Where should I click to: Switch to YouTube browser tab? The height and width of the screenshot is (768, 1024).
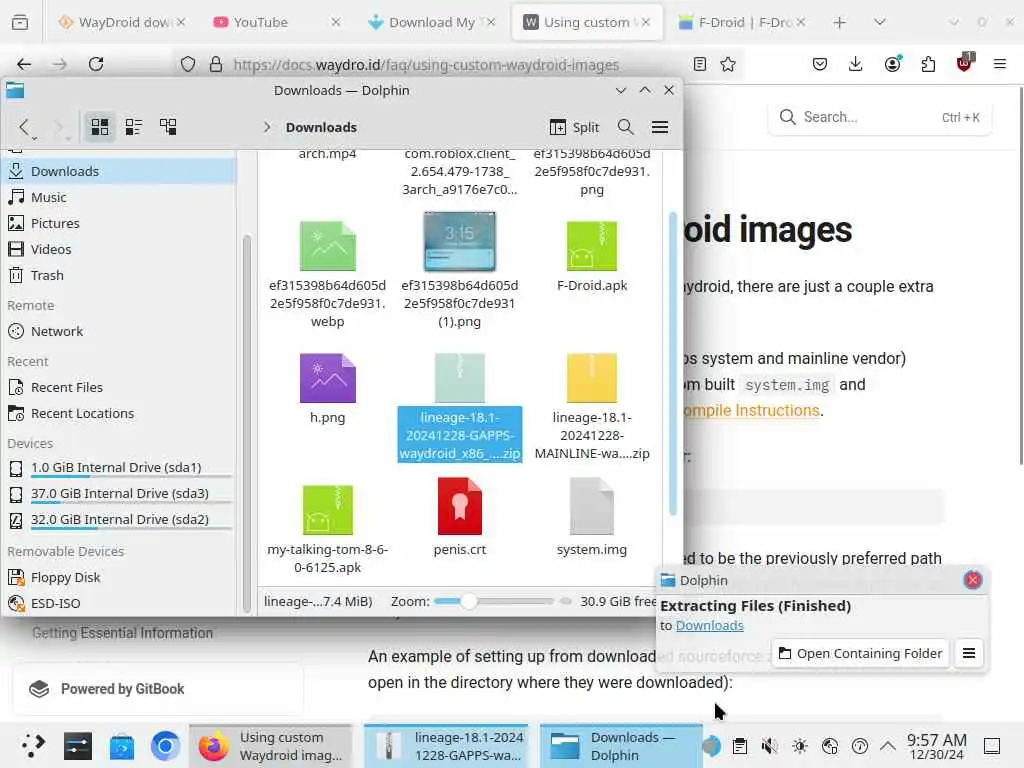coord(276,22)
